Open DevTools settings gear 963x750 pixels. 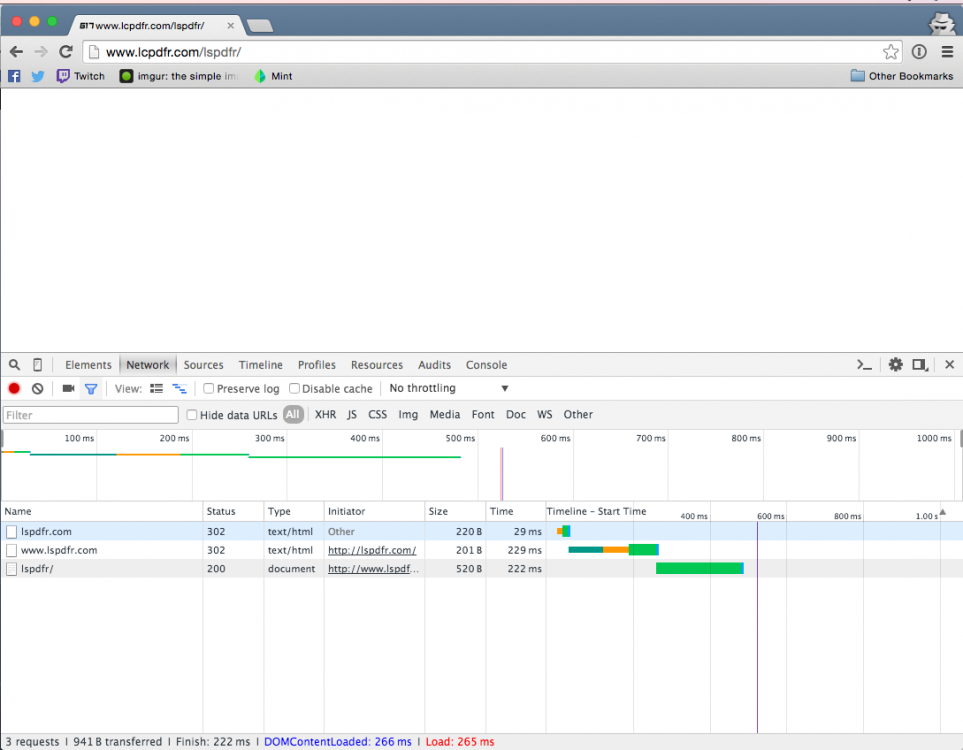point(895,364)
